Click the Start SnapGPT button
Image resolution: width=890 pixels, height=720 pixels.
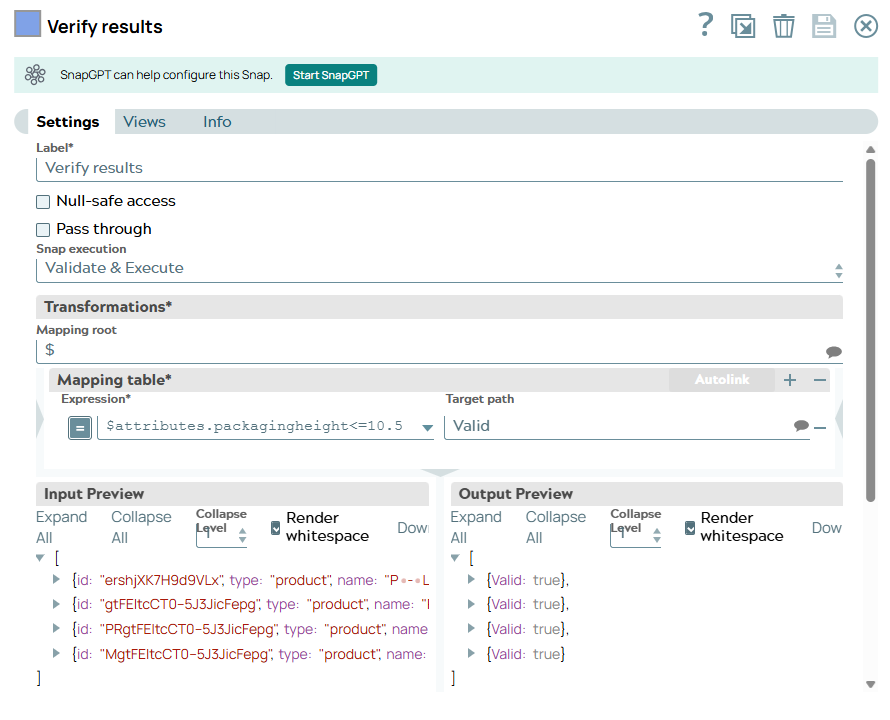(331, 74)
